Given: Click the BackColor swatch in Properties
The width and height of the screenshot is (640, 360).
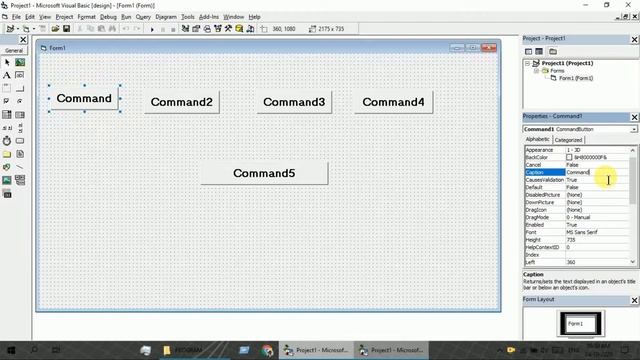Looking at the screenshot, I should (569, 157).
